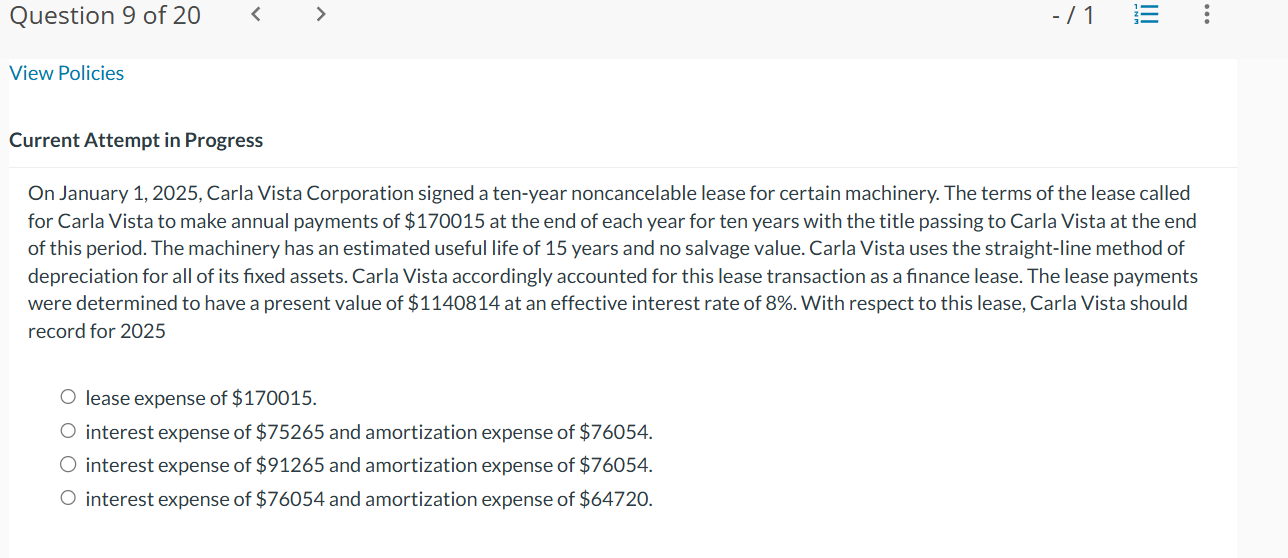
Task: Select radio button for lease expense of $170015
Action: pos(67,398)
